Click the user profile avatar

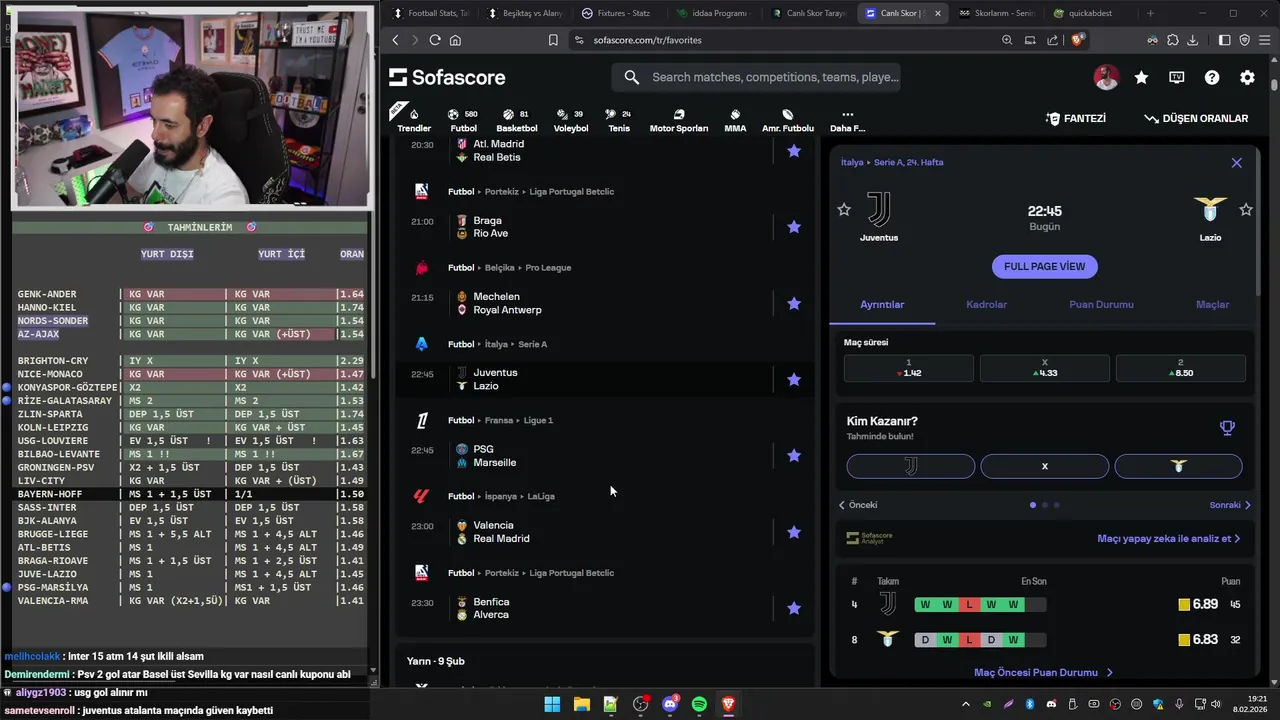[x=1106, y=77]
